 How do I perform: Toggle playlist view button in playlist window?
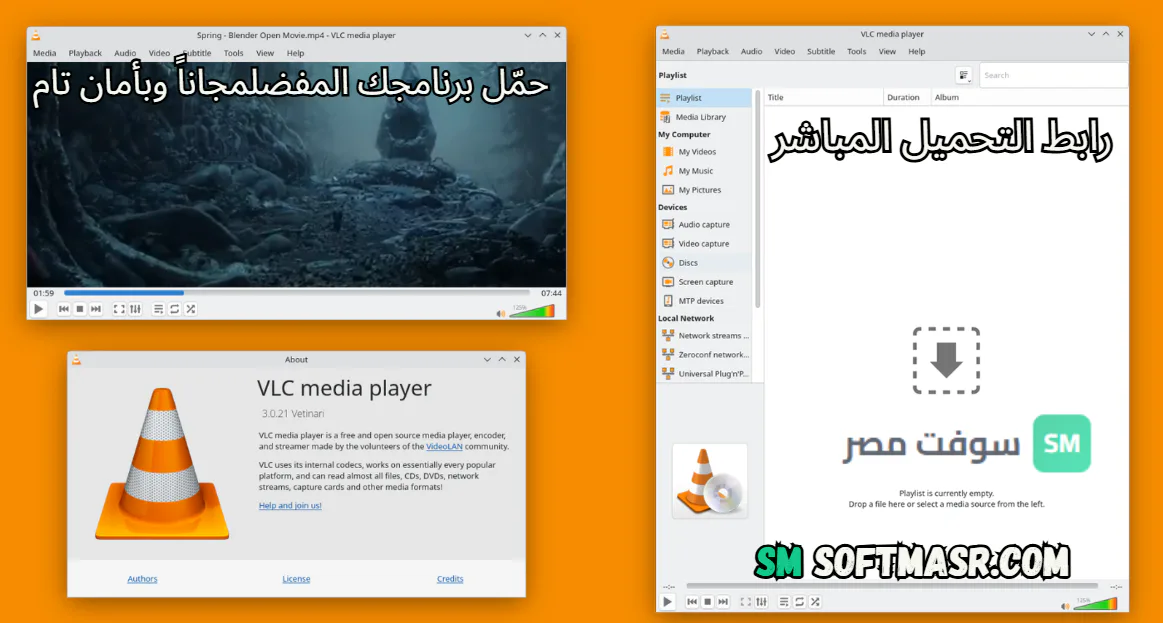click(x=784, y=601)
